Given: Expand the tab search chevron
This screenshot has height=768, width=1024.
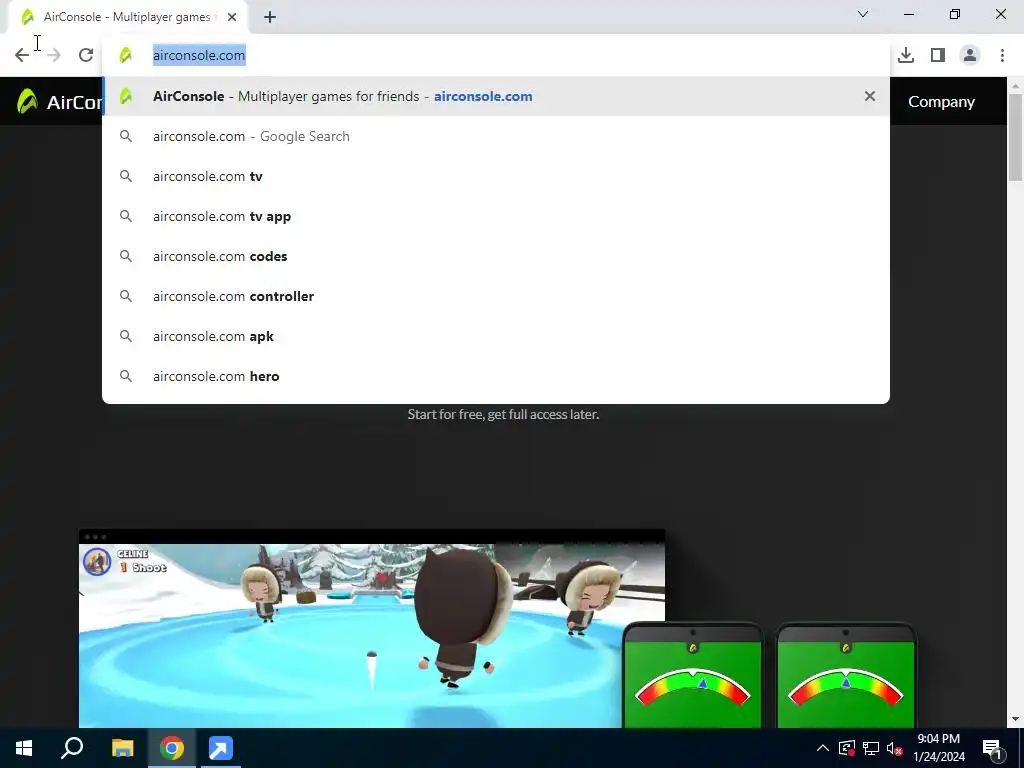Looking at the screenshot, I should (x=863, y=14).
